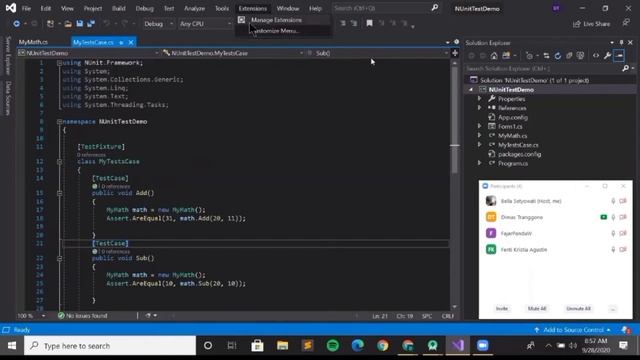Open the editor zoom 100 % dropdown

31,316
